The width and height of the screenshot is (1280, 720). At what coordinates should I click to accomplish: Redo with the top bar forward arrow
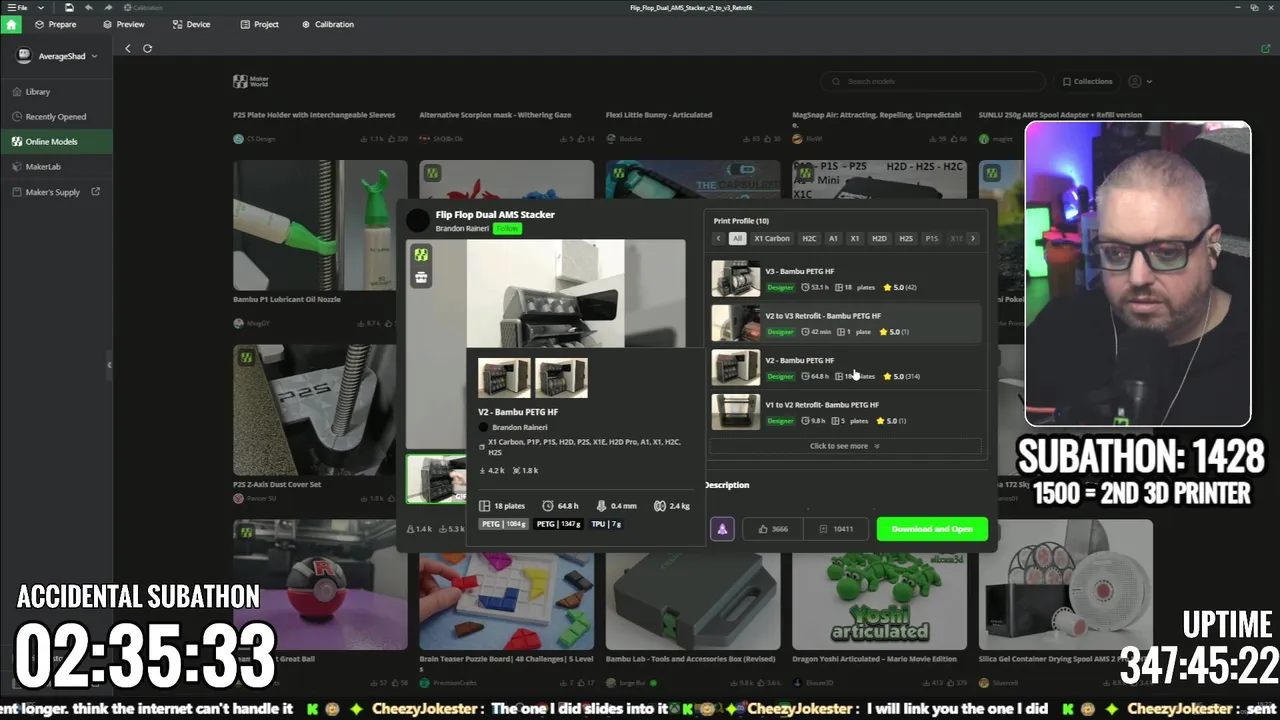pos(108,8)
